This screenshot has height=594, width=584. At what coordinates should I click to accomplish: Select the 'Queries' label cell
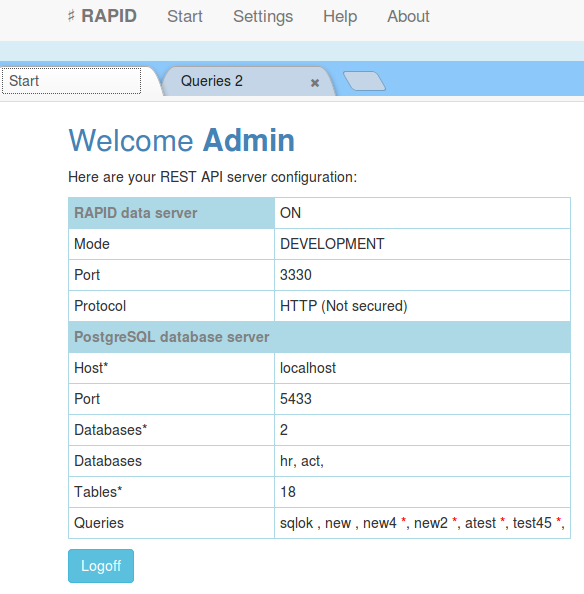171,523
